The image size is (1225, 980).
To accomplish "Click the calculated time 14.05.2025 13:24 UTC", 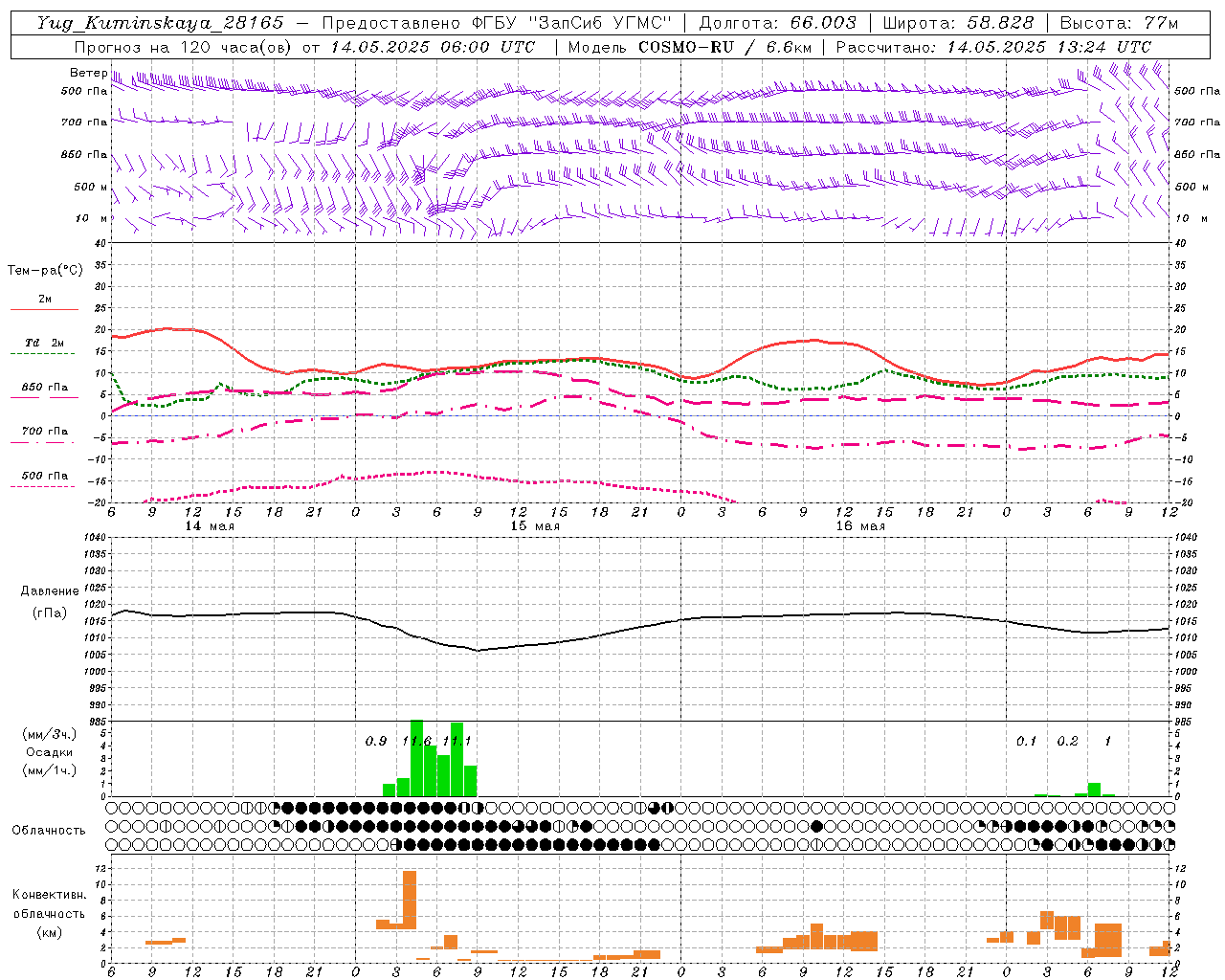I will (1049, 47).
